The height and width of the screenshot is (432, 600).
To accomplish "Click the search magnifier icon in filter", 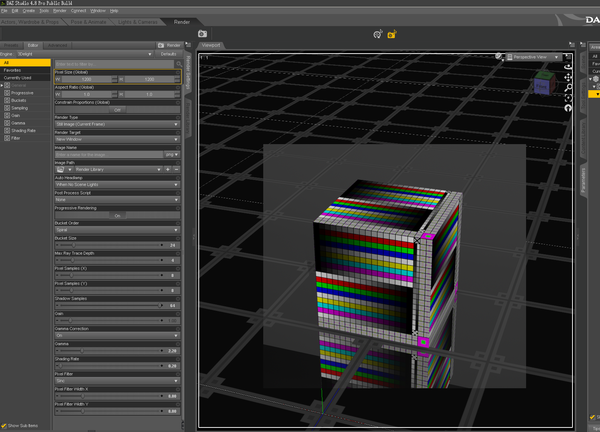I will coord(179,64).
